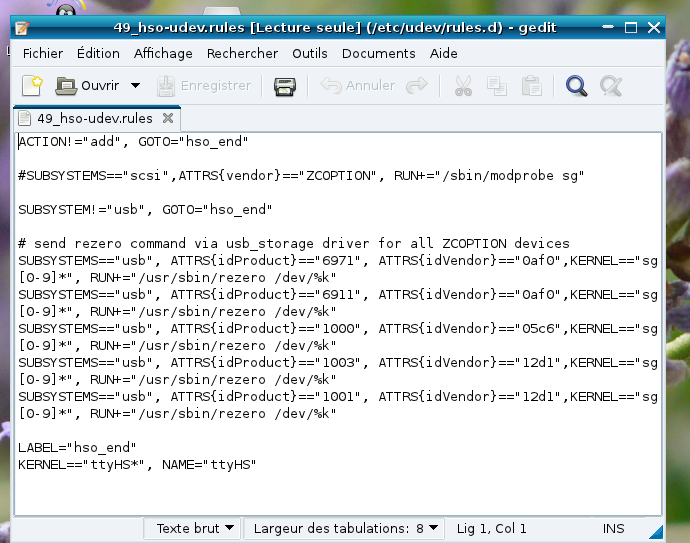
Task: Click the Annuler undo arrow
Action: click(331, 85)
